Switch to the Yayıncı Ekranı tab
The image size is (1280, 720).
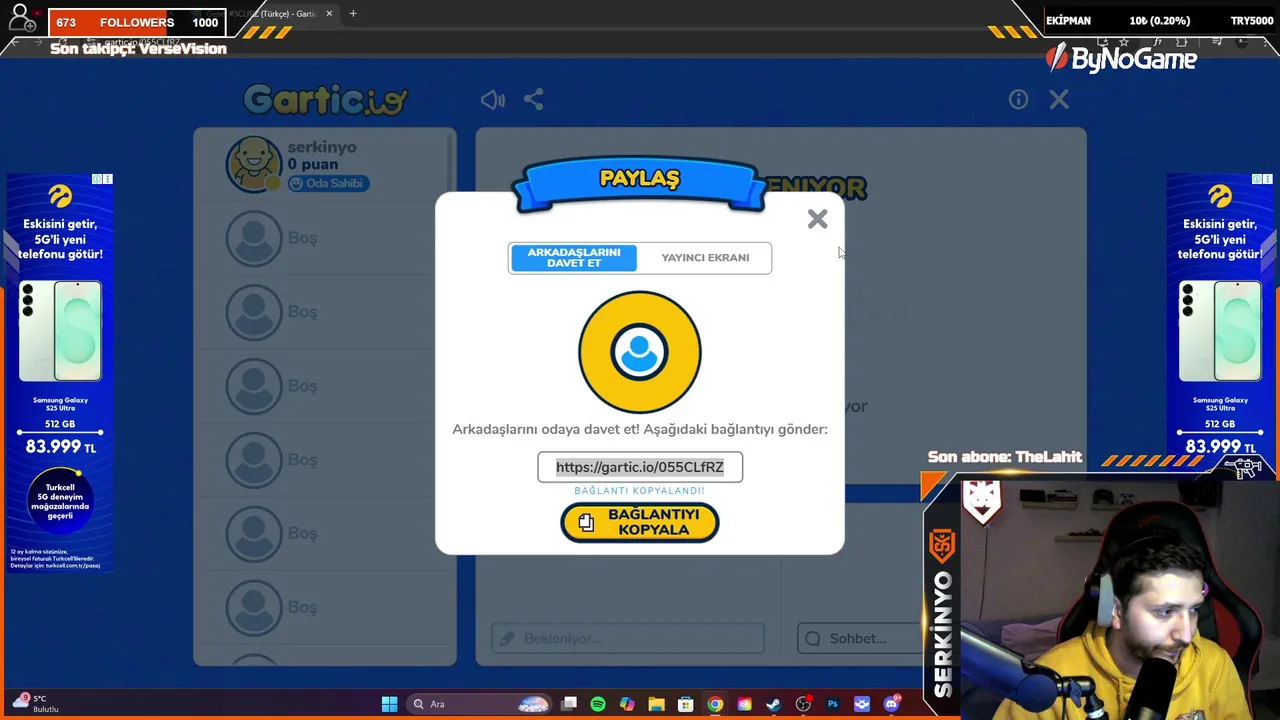click(x=705, y=258)
